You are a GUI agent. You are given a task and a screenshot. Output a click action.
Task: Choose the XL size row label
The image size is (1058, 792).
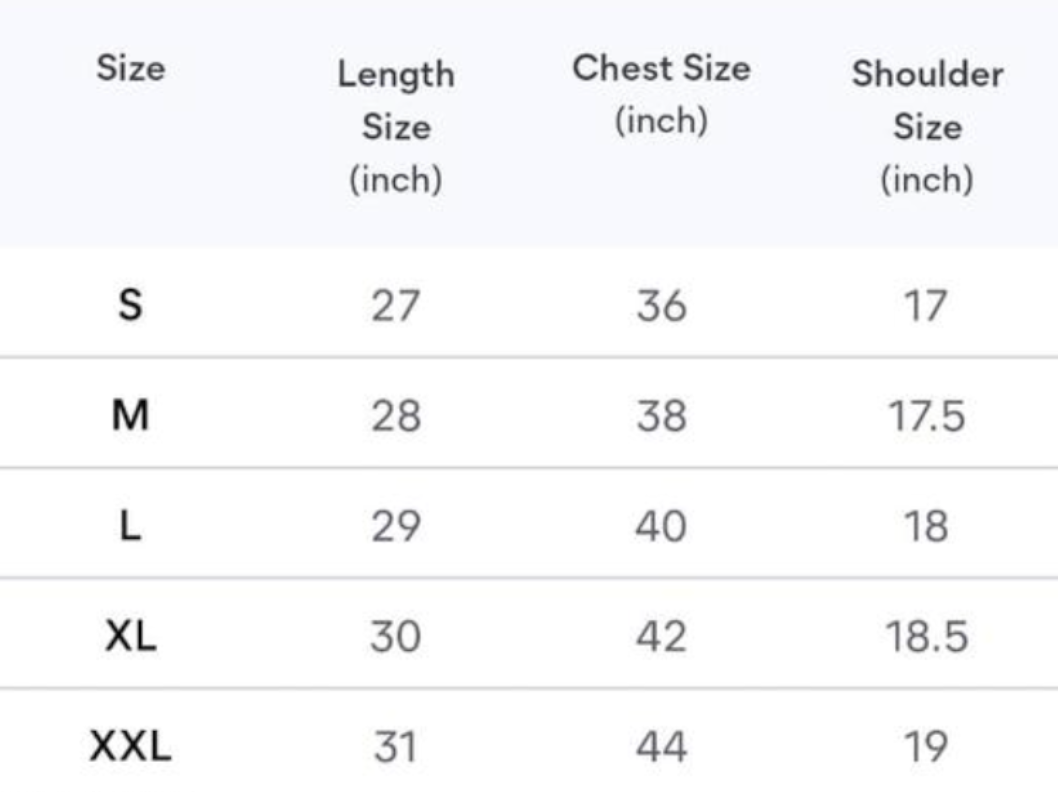coord(130,636)
